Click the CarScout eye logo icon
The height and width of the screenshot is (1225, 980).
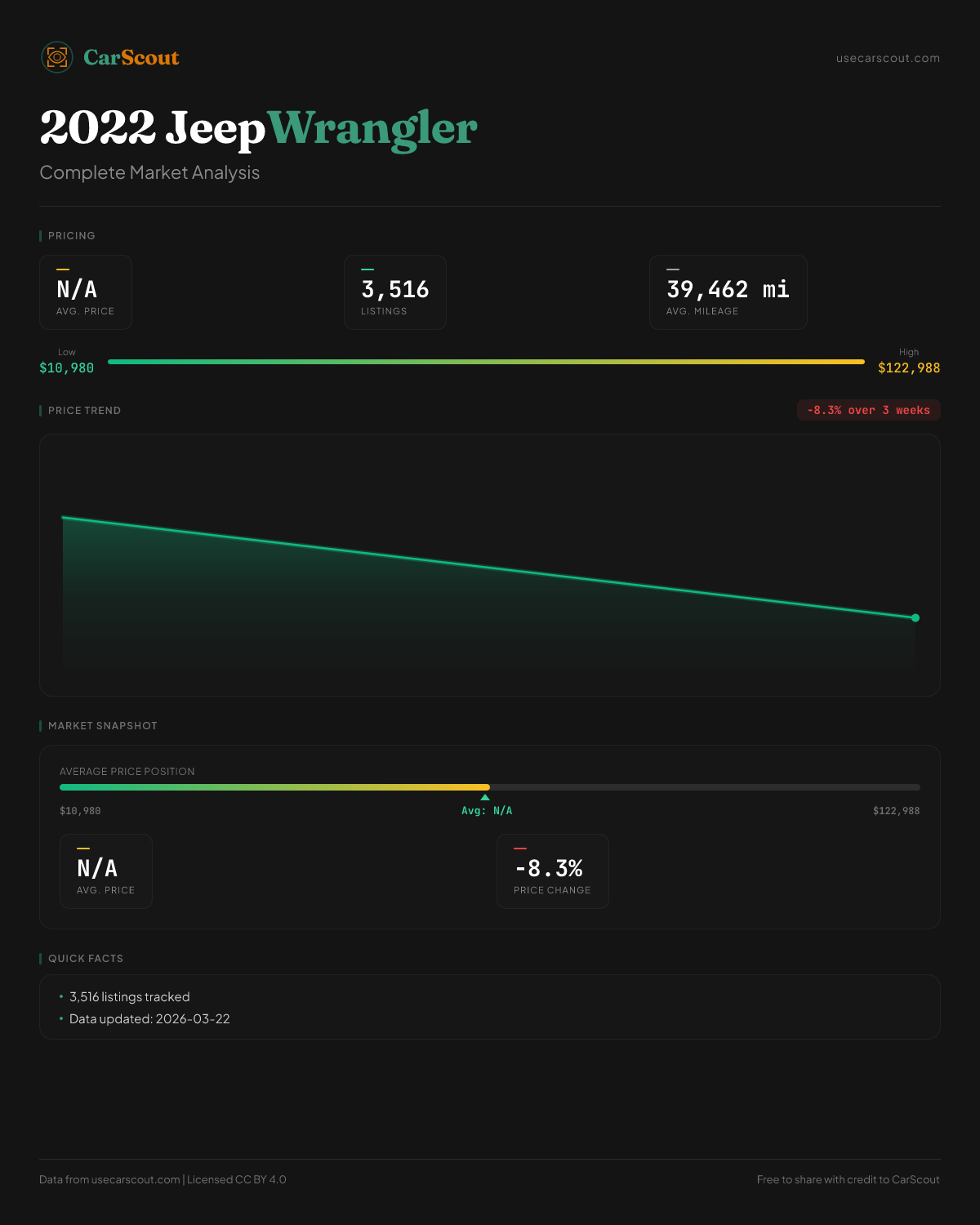click(57, 57)
